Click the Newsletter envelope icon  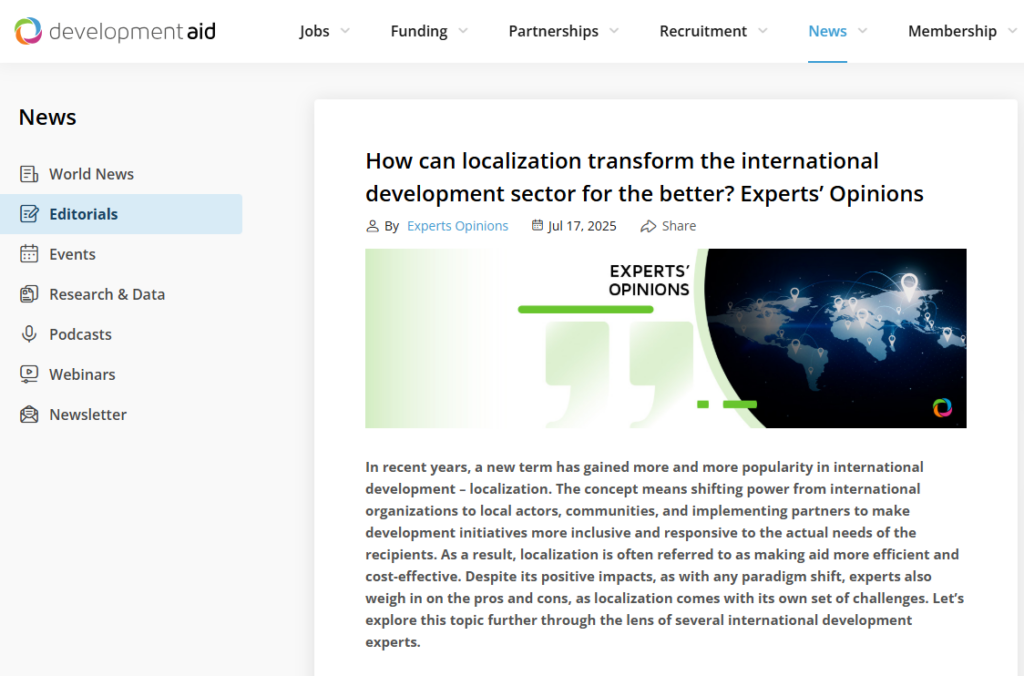tap(29, 414)
